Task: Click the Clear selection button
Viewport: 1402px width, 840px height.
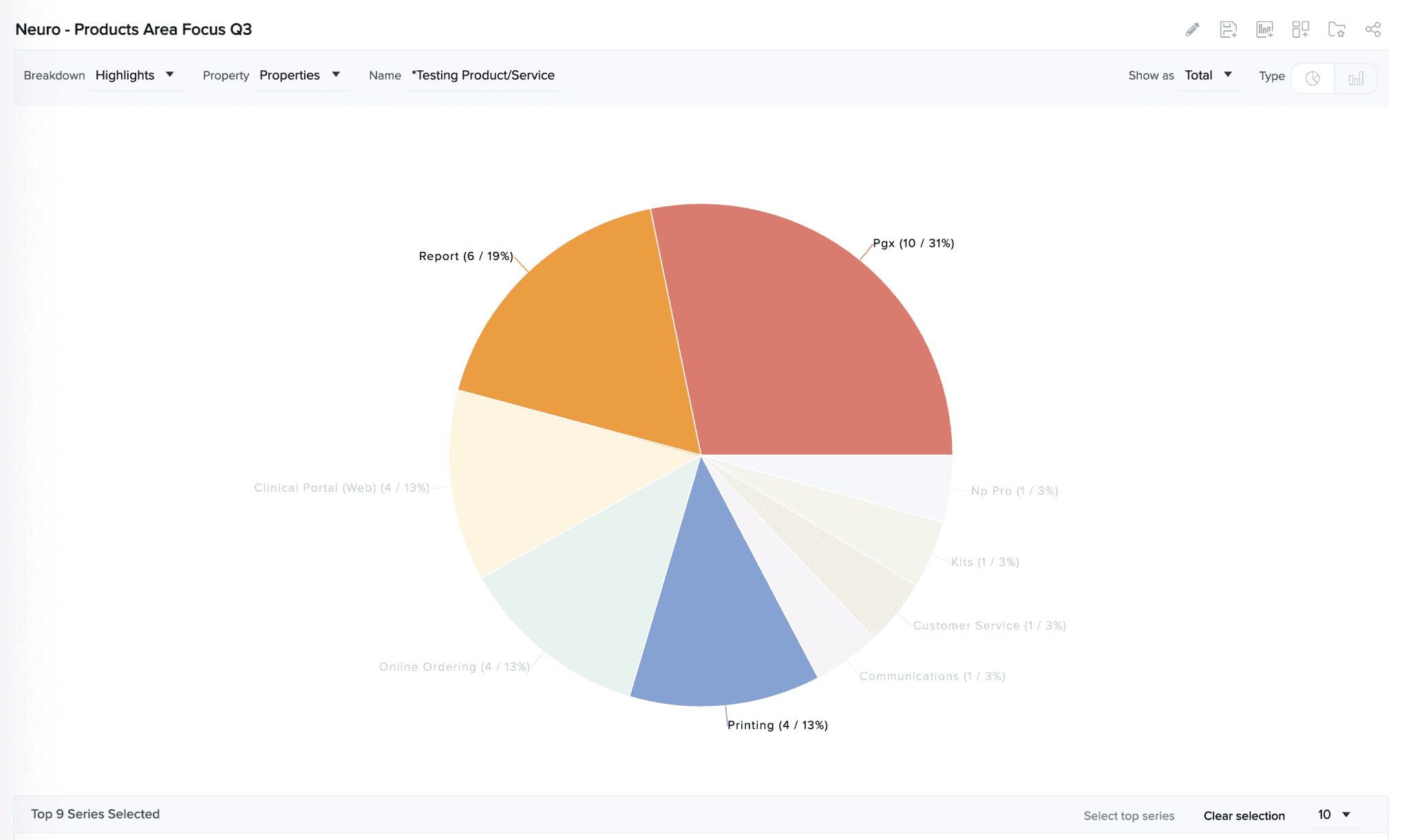Action: (x=1244, y=816)
